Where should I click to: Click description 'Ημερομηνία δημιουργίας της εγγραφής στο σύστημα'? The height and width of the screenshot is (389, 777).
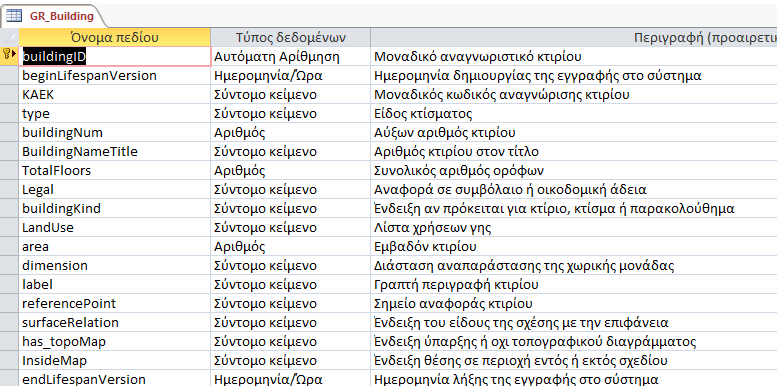(x=538, y=75)
